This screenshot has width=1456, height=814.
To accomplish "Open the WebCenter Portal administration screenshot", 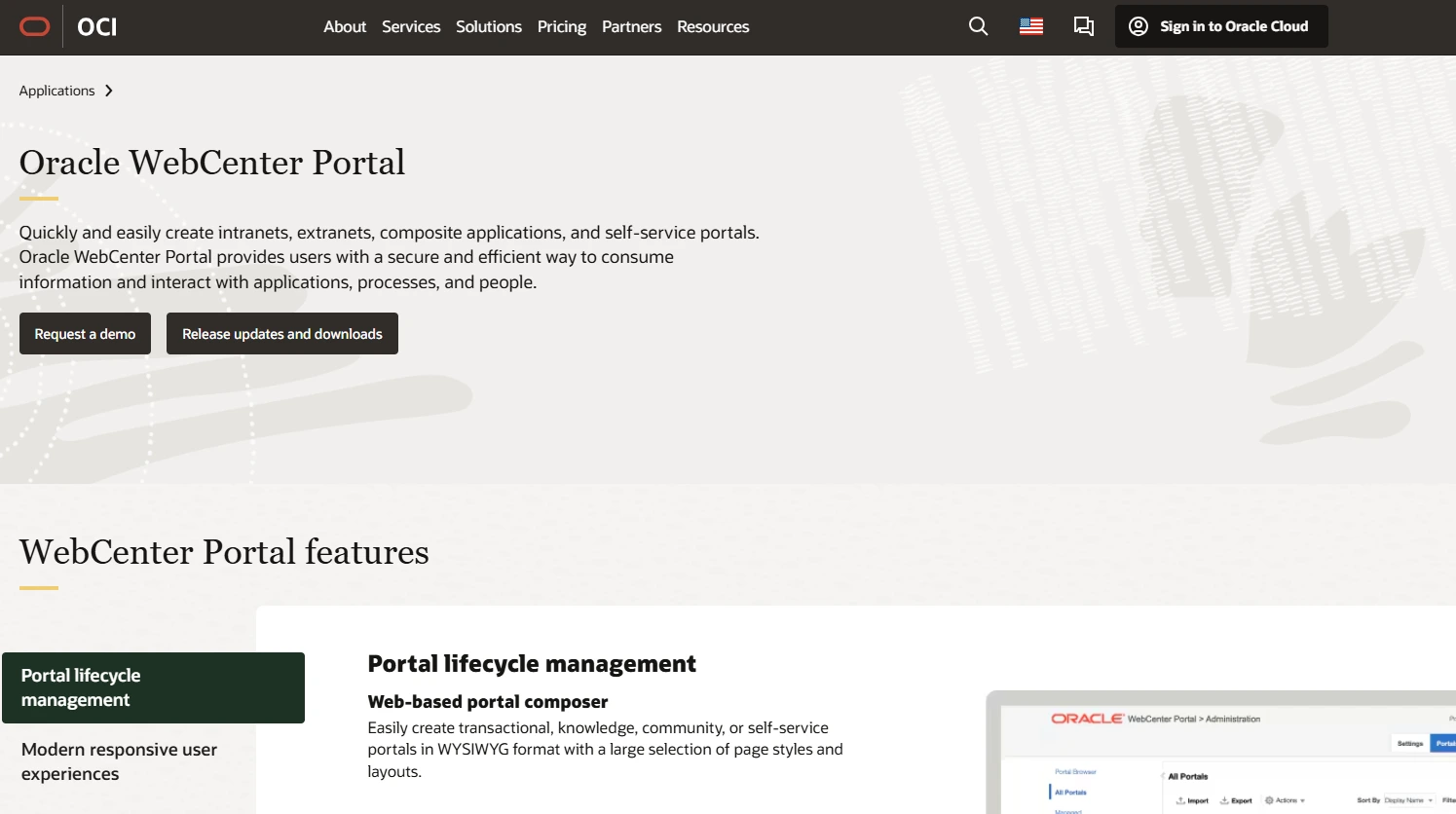I will coord(1221,753).
